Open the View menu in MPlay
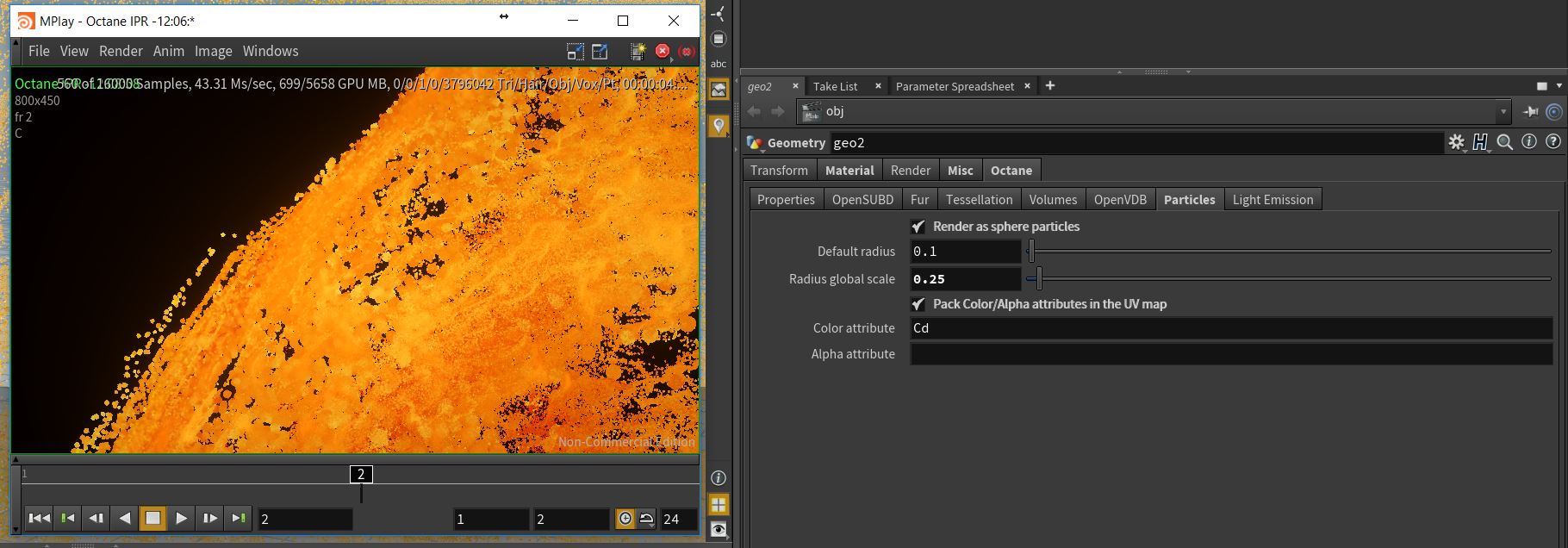1568x548 pixels. pos(74,51)
